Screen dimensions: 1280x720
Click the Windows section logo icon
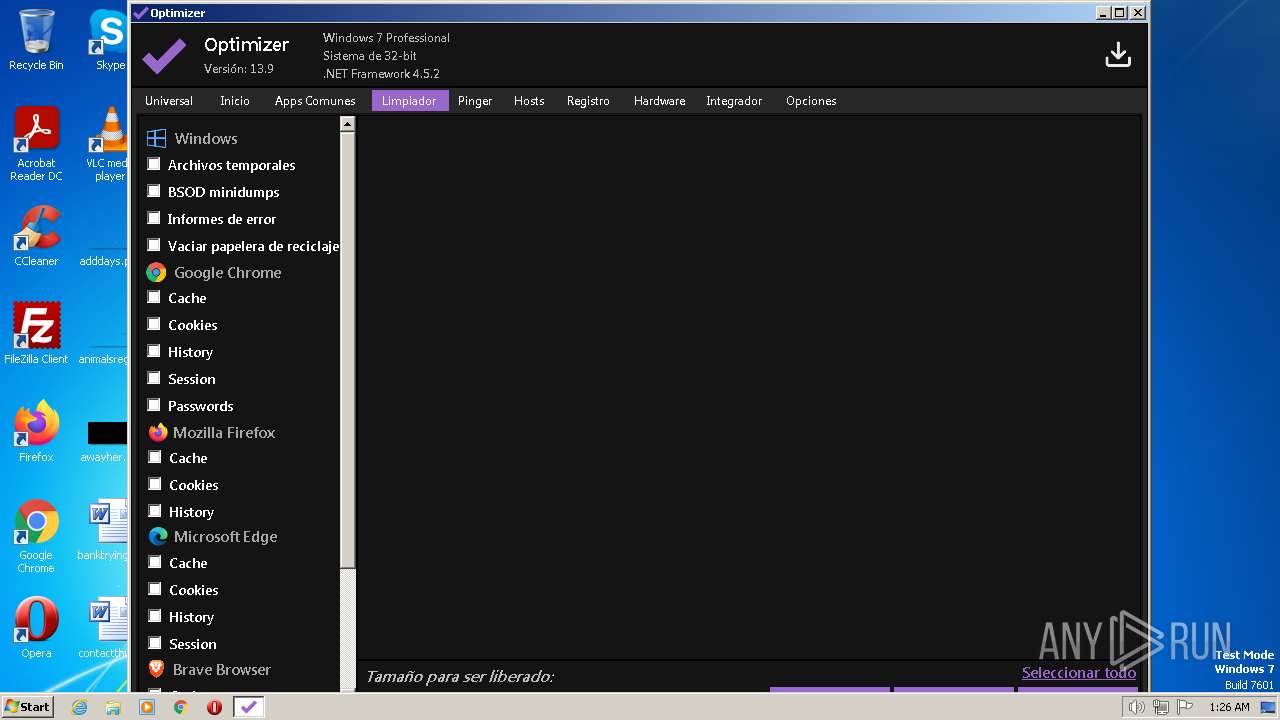tap(156, 138)
